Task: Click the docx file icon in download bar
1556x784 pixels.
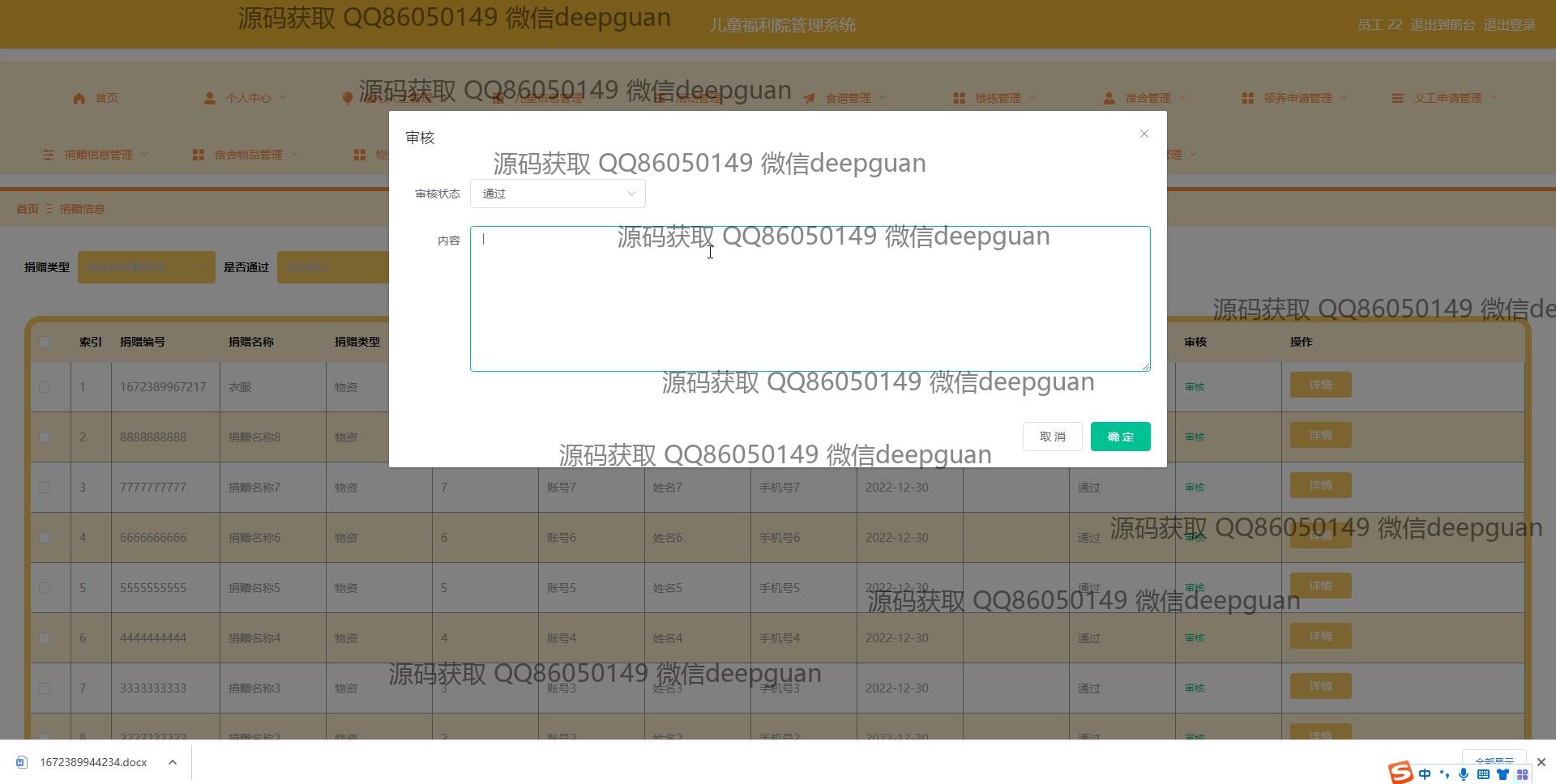Action: 22,762
